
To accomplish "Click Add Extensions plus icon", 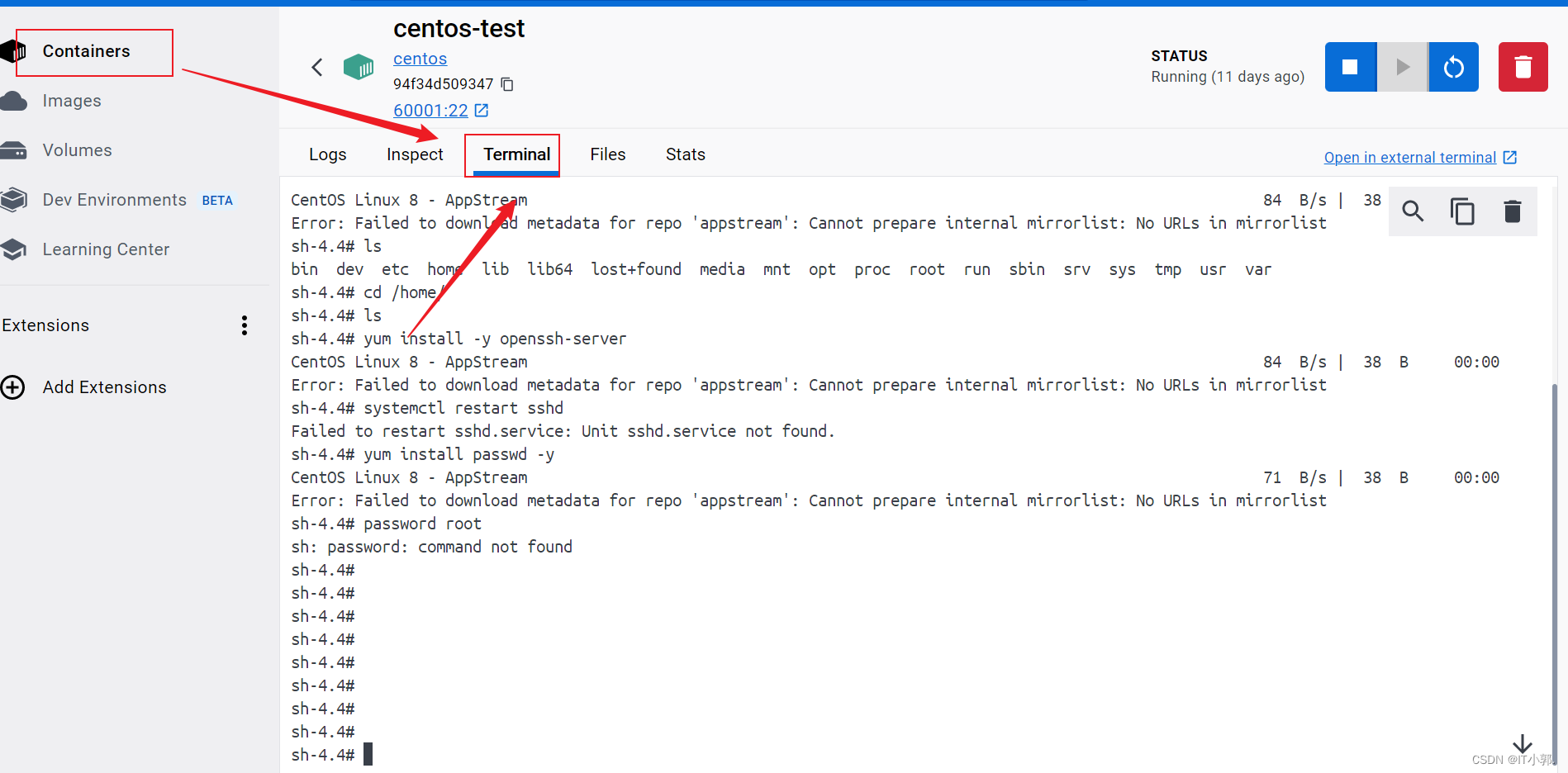I will coord(13,387).
